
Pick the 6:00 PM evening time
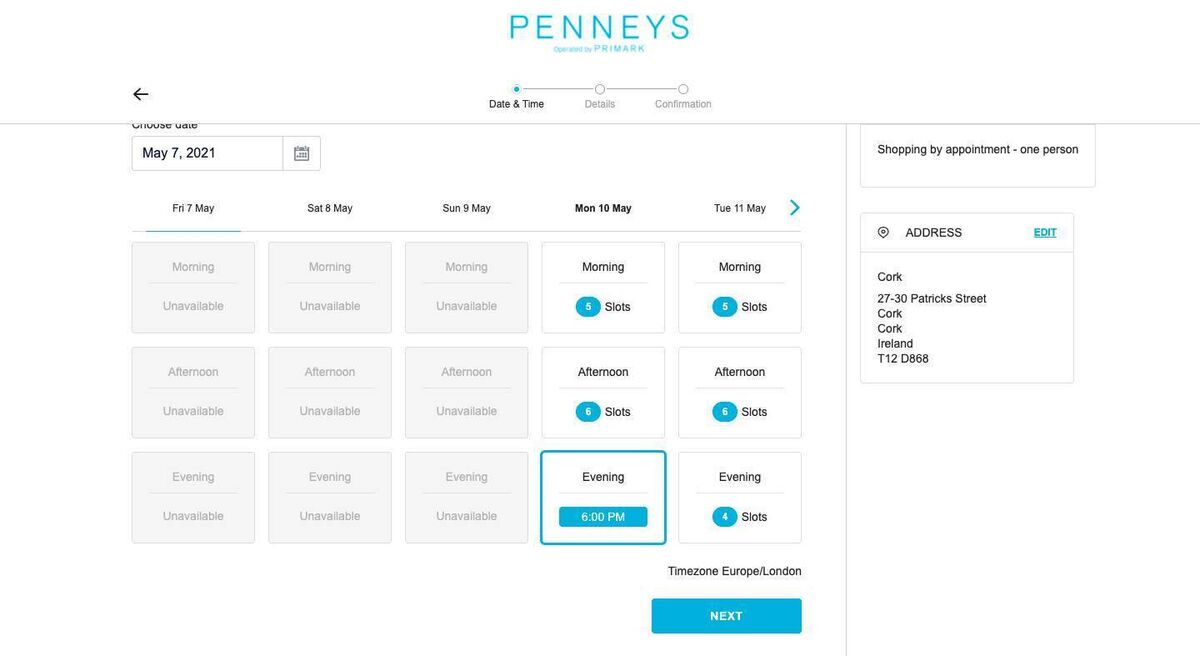click(603, 517)
